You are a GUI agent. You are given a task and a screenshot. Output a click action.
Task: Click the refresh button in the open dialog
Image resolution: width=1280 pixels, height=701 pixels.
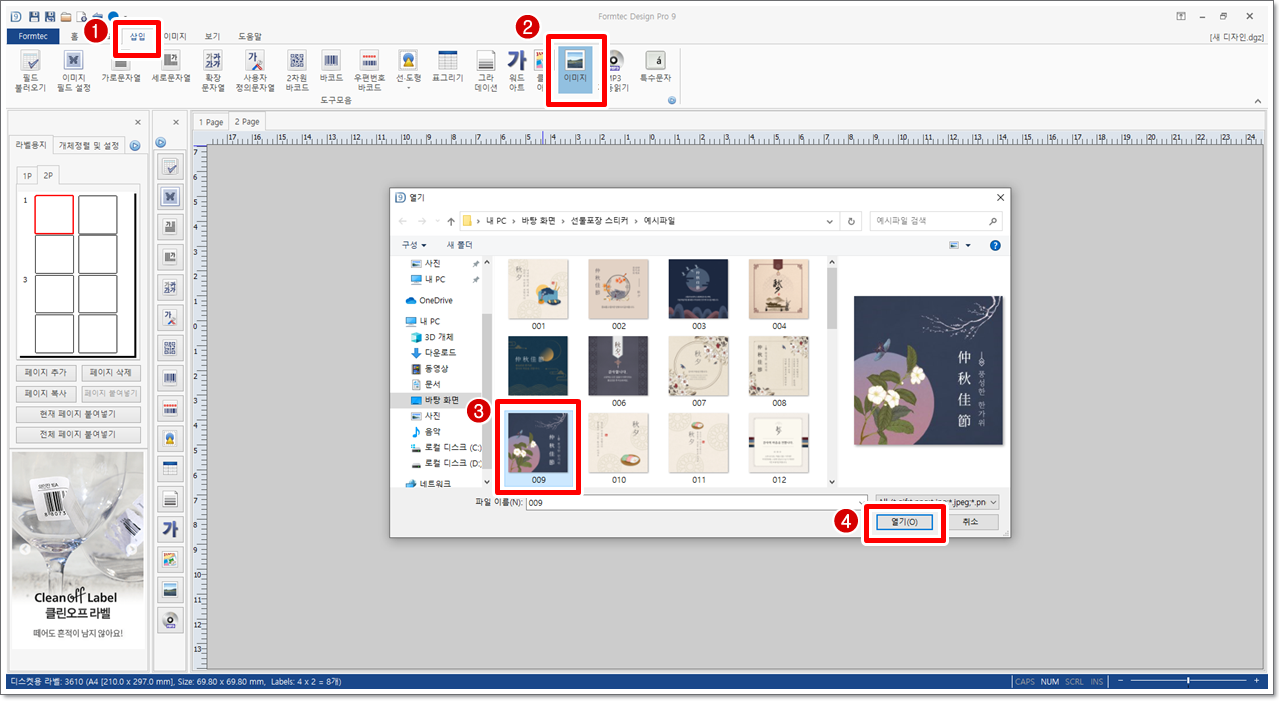coord(851,221)
